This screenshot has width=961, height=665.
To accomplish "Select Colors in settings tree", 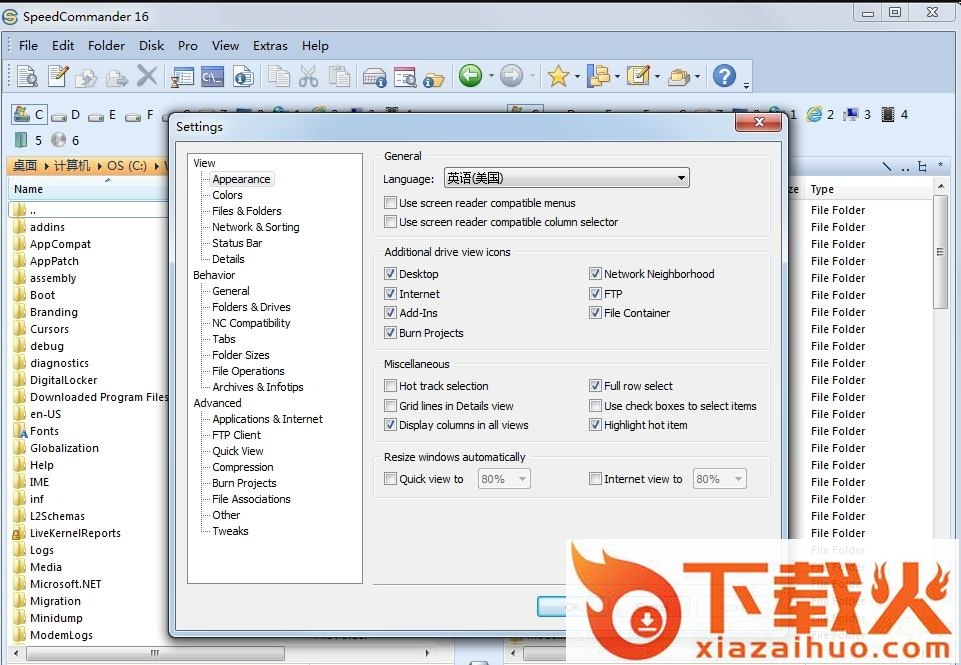I will (227, 195).
